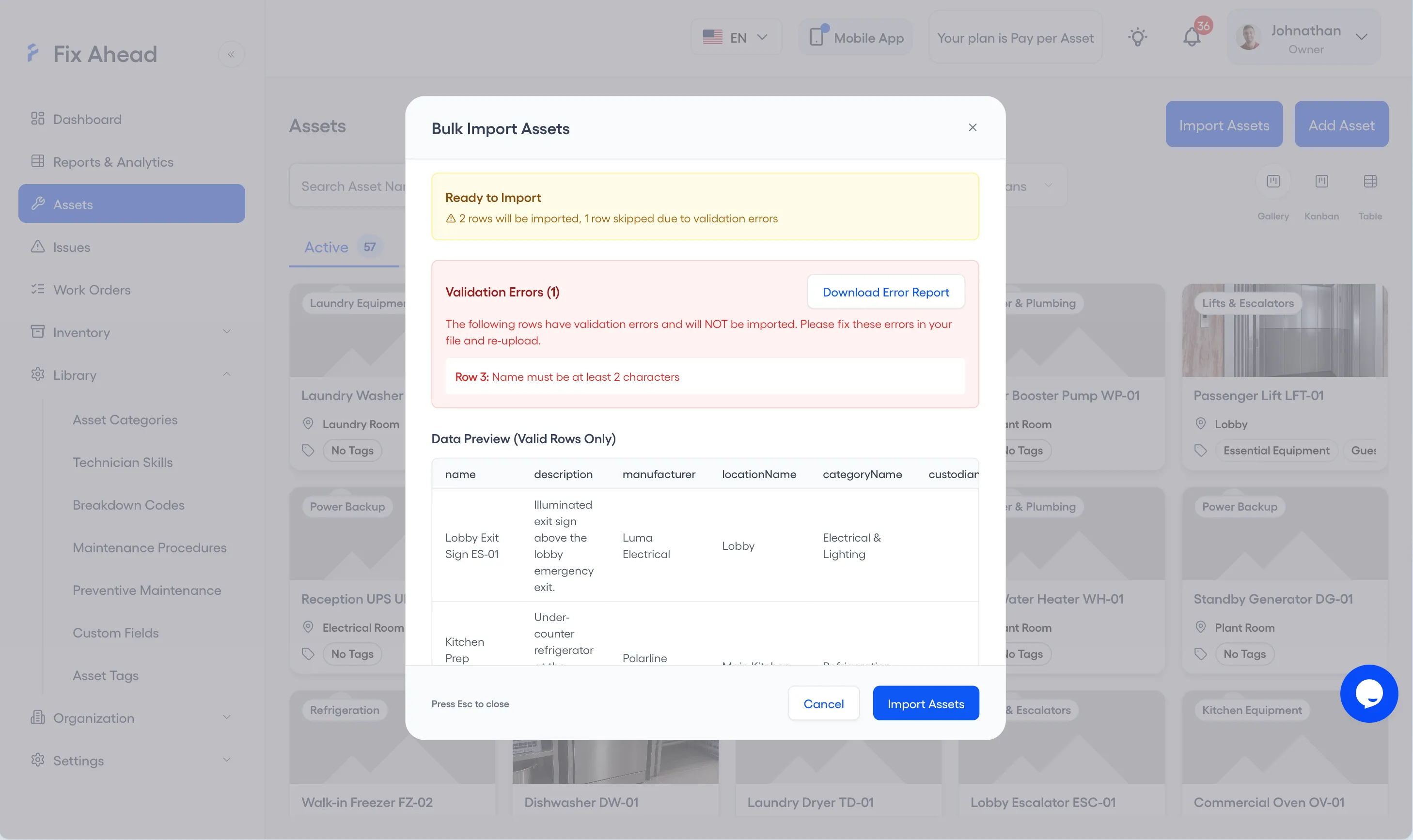Expand the Settings menu chevron

click(226, 760)
